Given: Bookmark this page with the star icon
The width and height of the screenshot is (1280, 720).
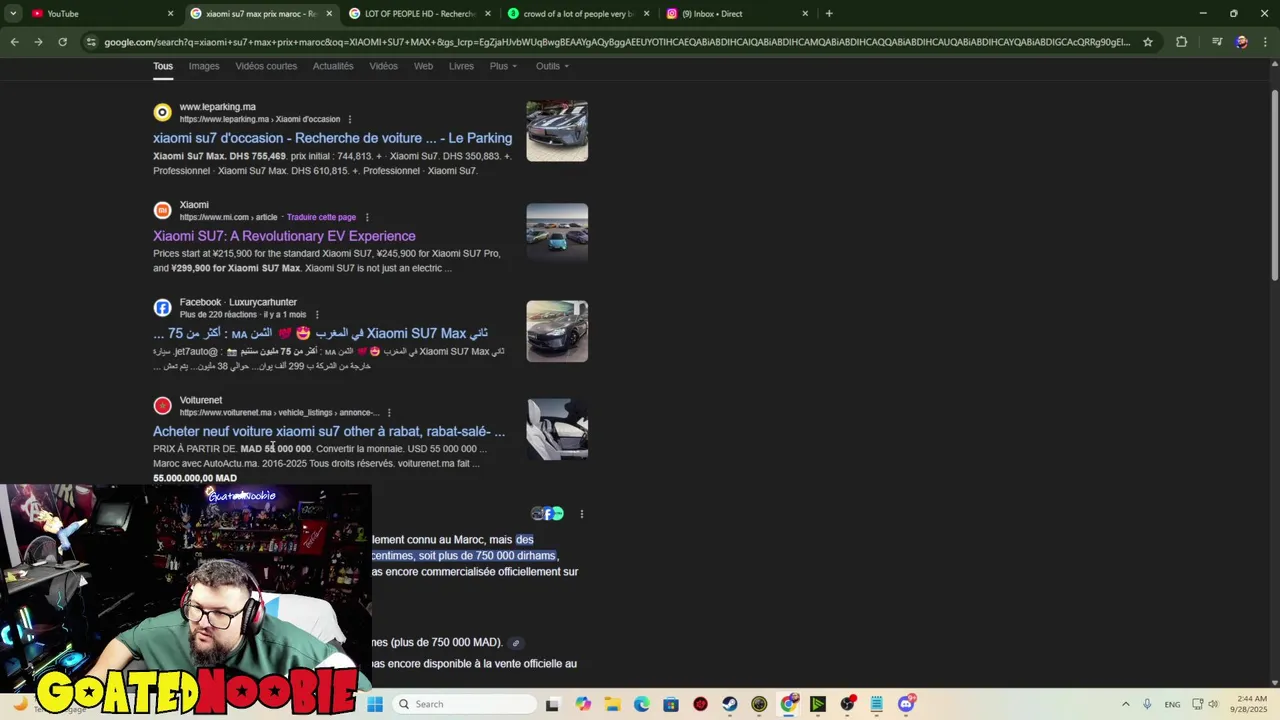Looking at the screenshot, I should tap(1148, 42).
